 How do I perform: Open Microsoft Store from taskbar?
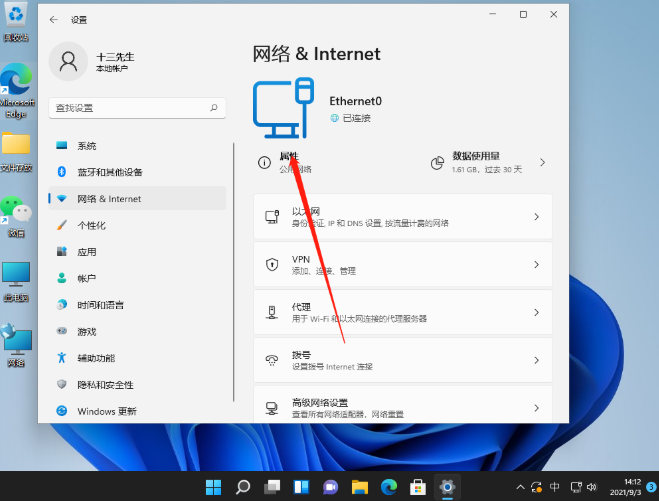(x=418, y=487)
